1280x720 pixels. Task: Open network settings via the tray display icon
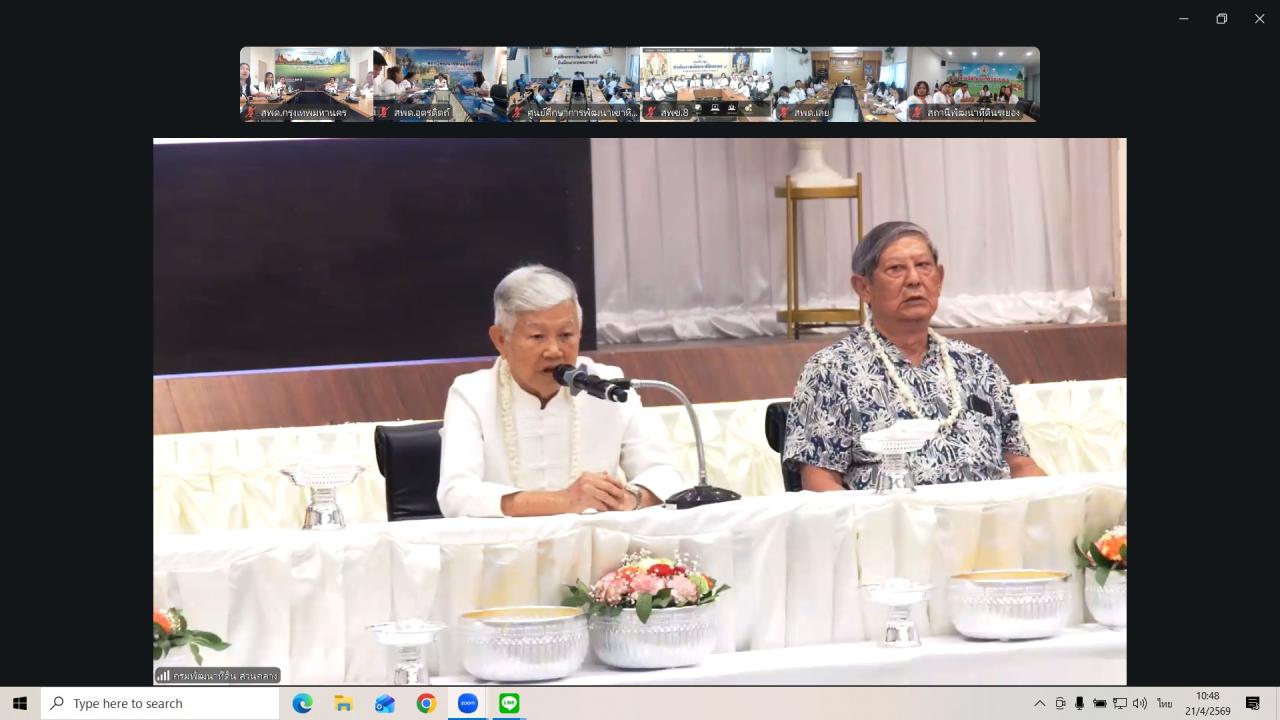[1121, 704]
